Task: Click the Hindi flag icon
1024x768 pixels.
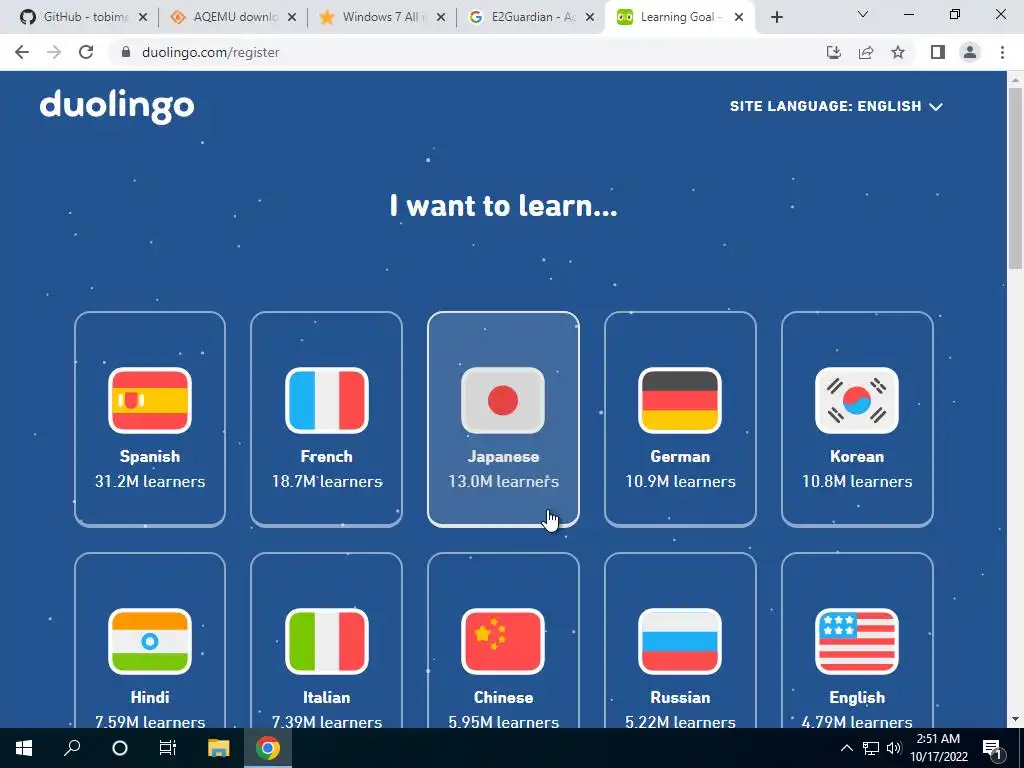Action: click(x=150, y=641)
